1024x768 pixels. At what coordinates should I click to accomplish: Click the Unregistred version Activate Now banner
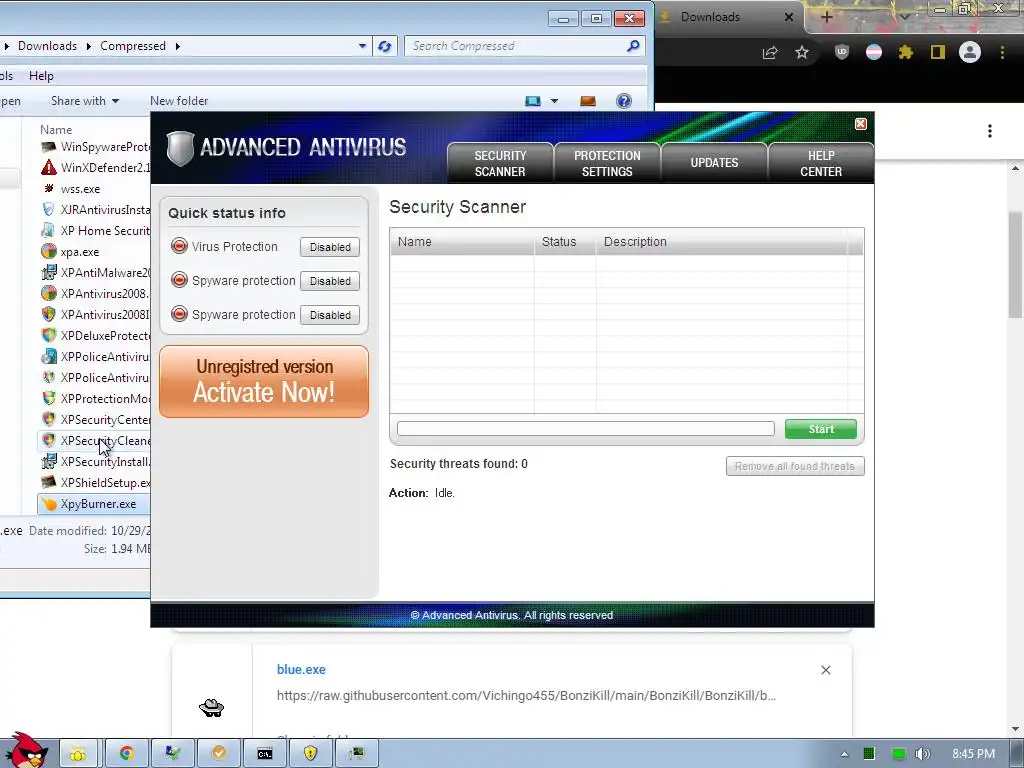(x=264, y=381)
